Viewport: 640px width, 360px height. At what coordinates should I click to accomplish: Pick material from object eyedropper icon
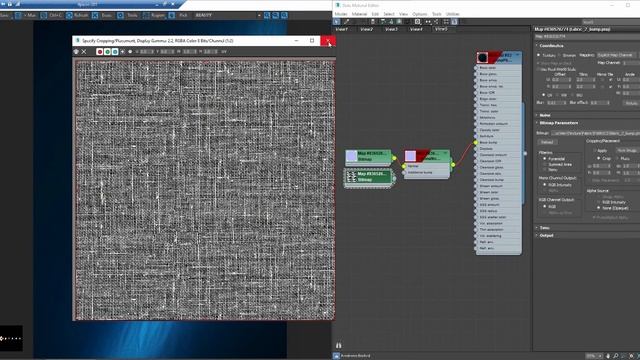(x=347, y=22)
